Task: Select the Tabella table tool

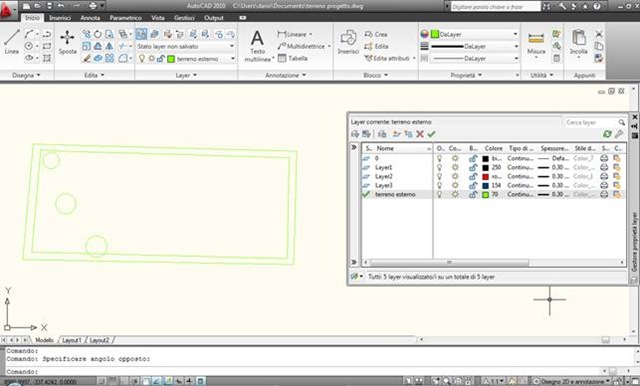Action: 293,58
